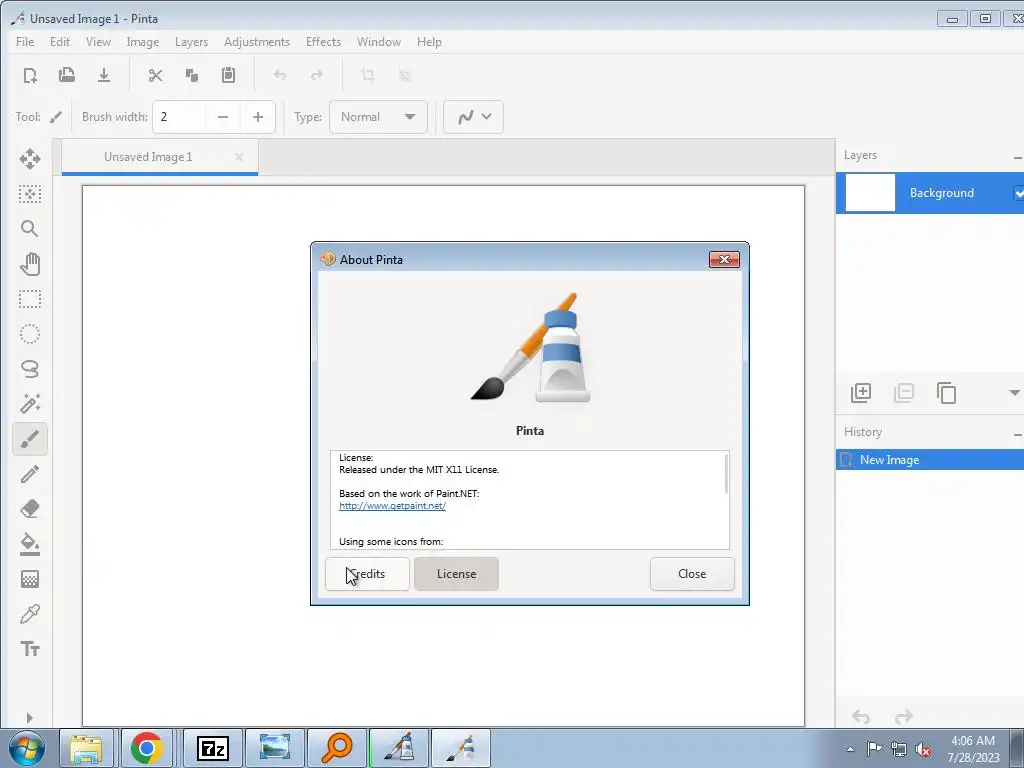1024x768 pixels.
Task: Select the Magic Wand tool
Action: pos(30,404)
